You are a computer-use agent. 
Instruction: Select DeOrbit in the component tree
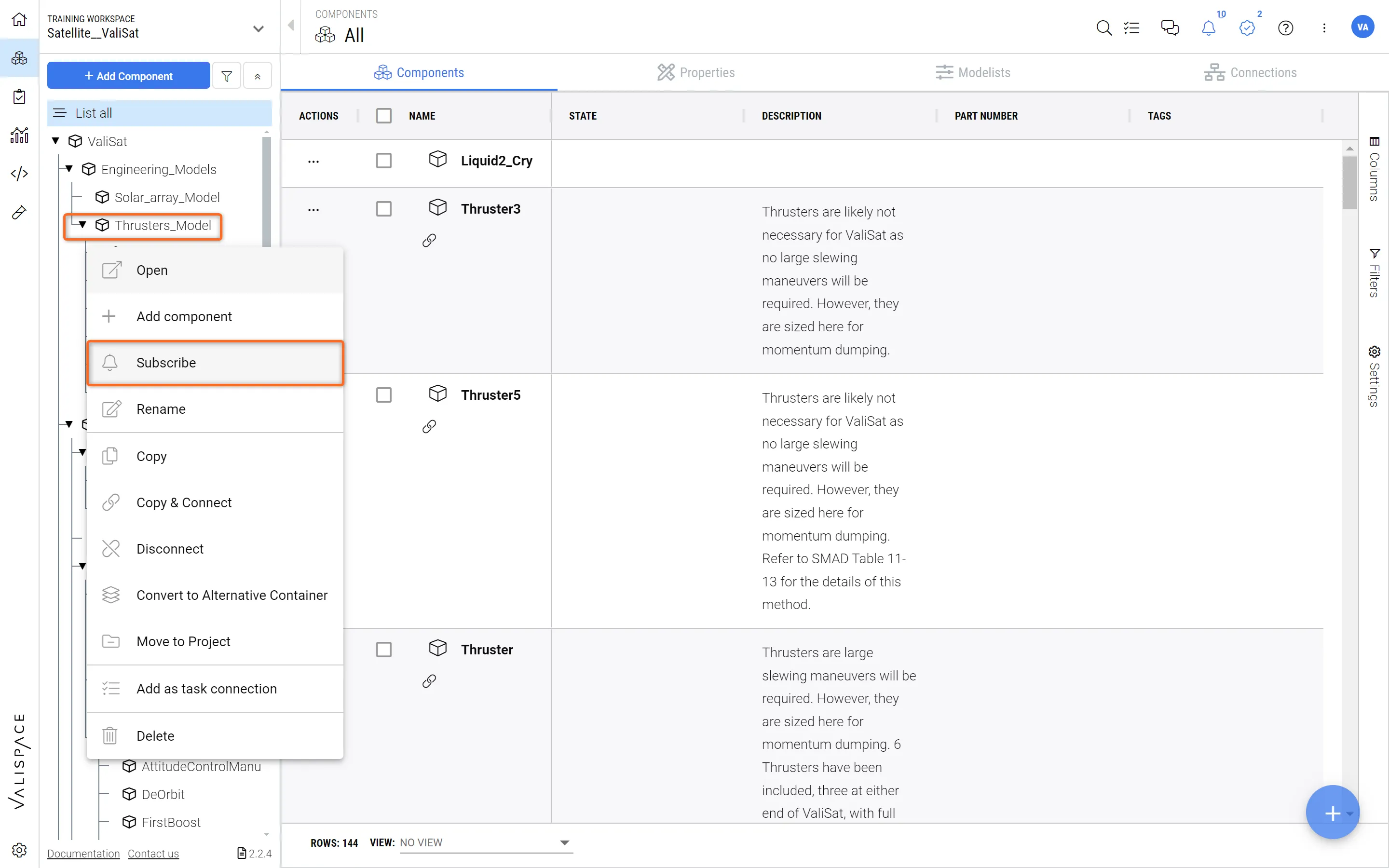click(163, 795)
